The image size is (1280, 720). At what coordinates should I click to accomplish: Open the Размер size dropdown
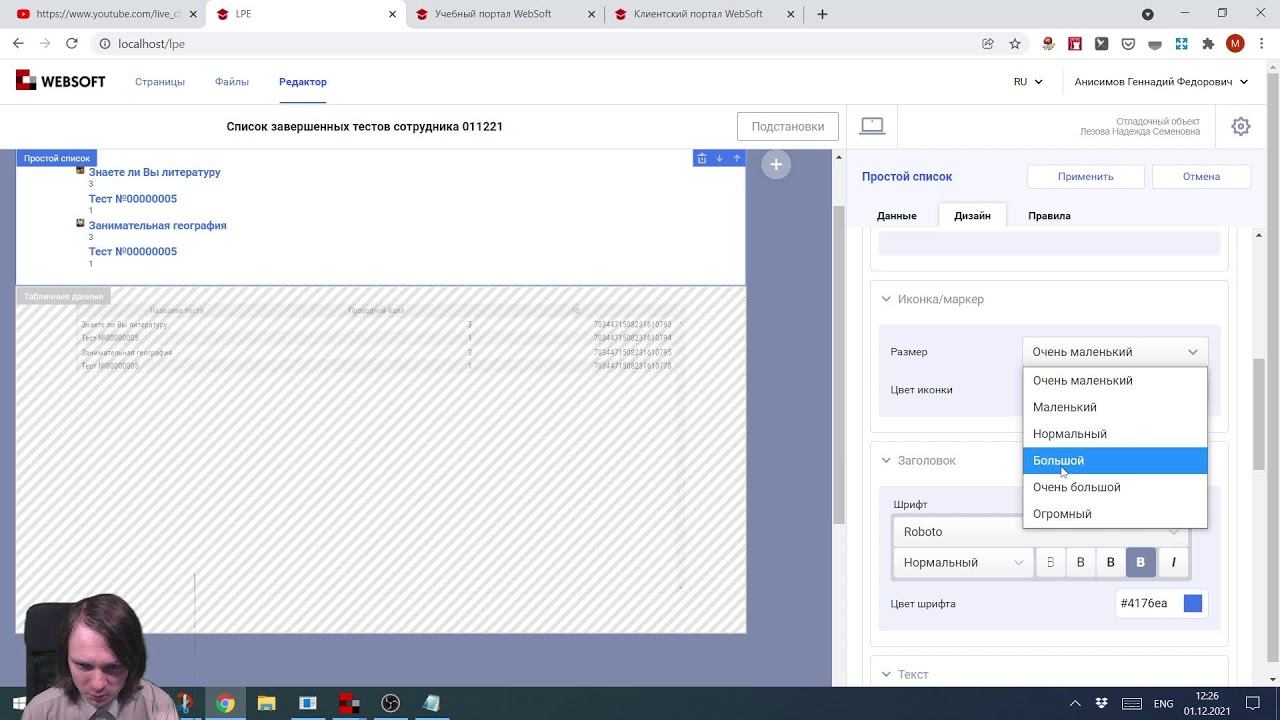(1115, 352)
